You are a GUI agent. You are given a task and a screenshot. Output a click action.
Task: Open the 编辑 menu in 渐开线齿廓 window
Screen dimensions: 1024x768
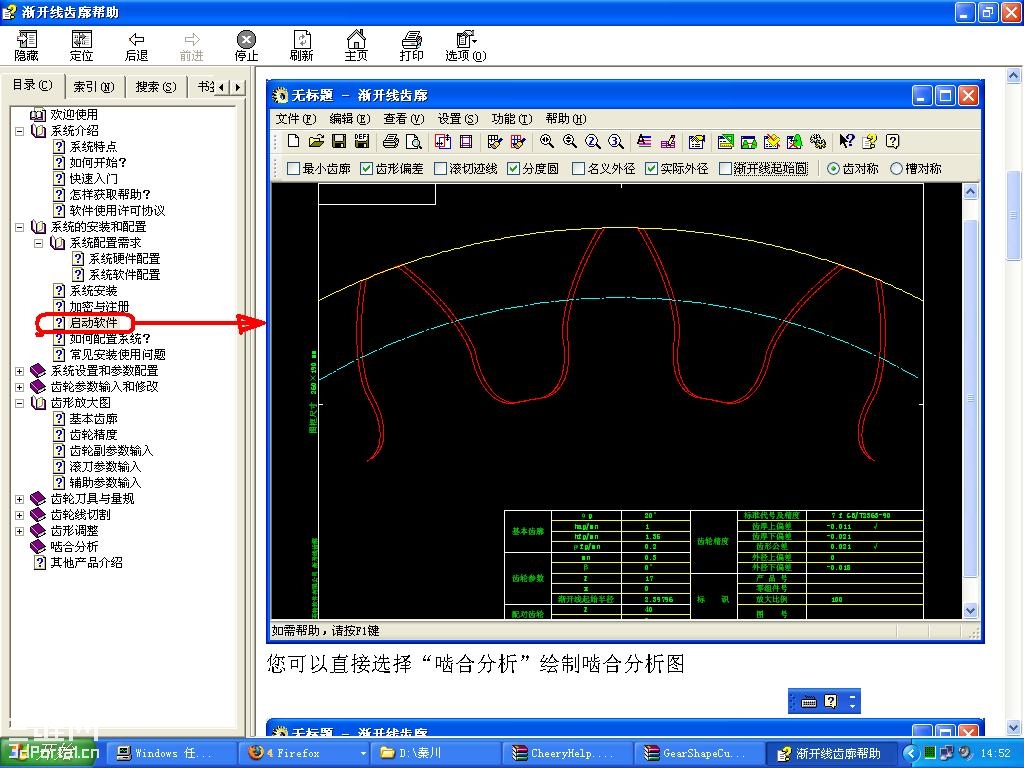pos(349,118)
